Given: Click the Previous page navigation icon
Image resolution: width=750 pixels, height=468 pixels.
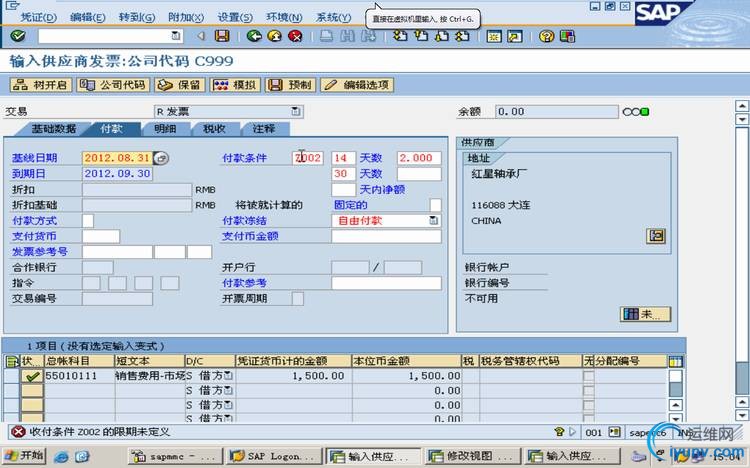Looking at the screenshot, I should [421, 36].
